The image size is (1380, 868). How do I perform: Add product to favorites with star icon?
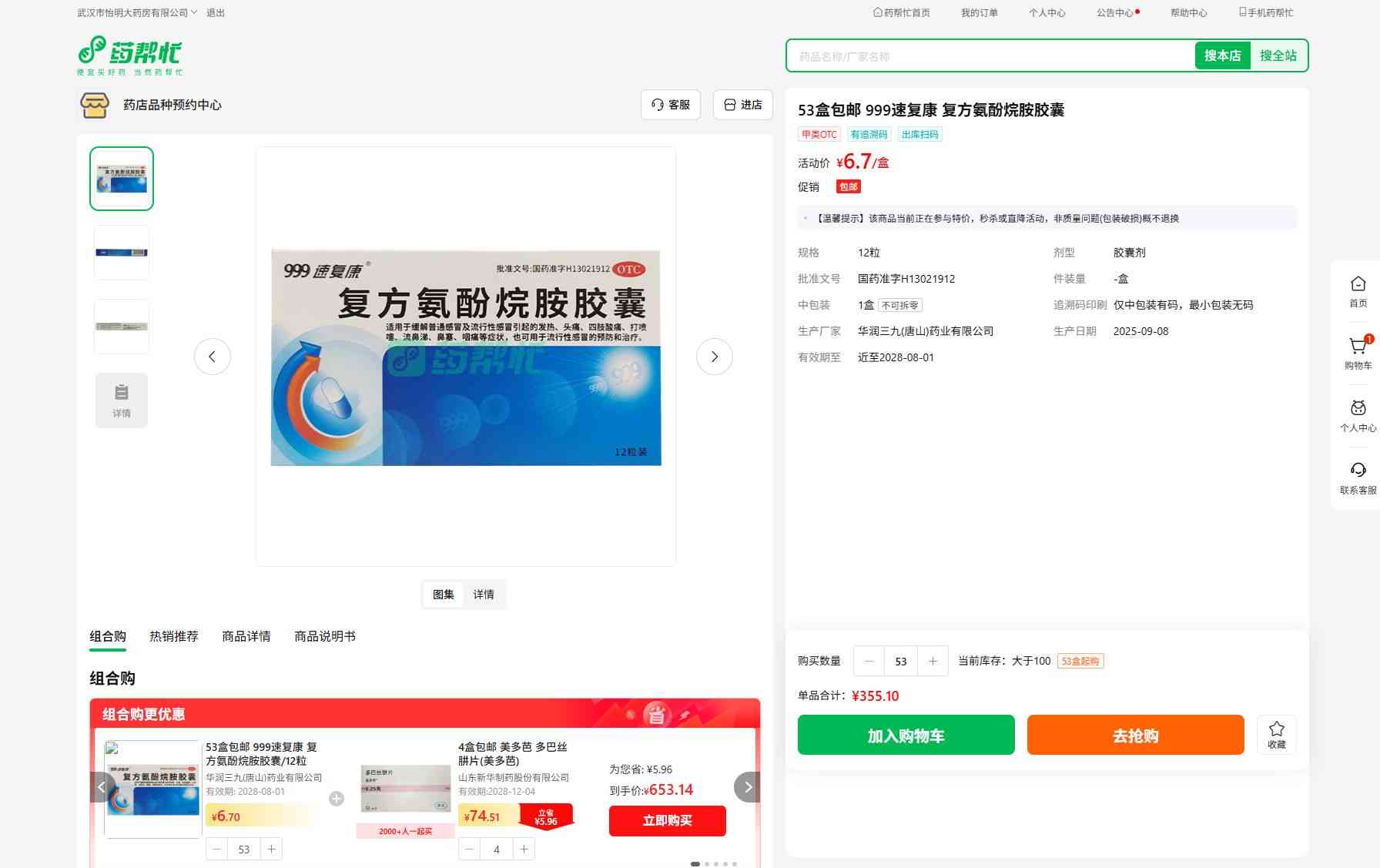point(1276,734)
